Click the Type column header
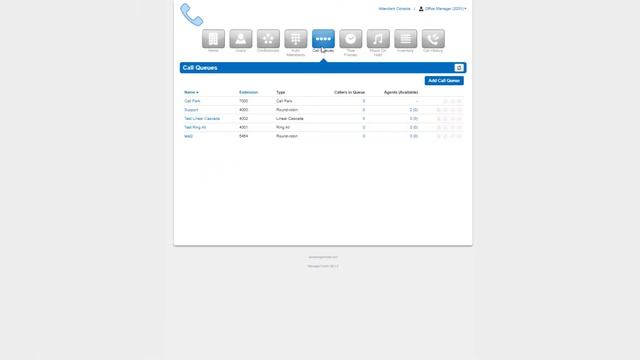 pyautogui.click(x=281, y=92)
